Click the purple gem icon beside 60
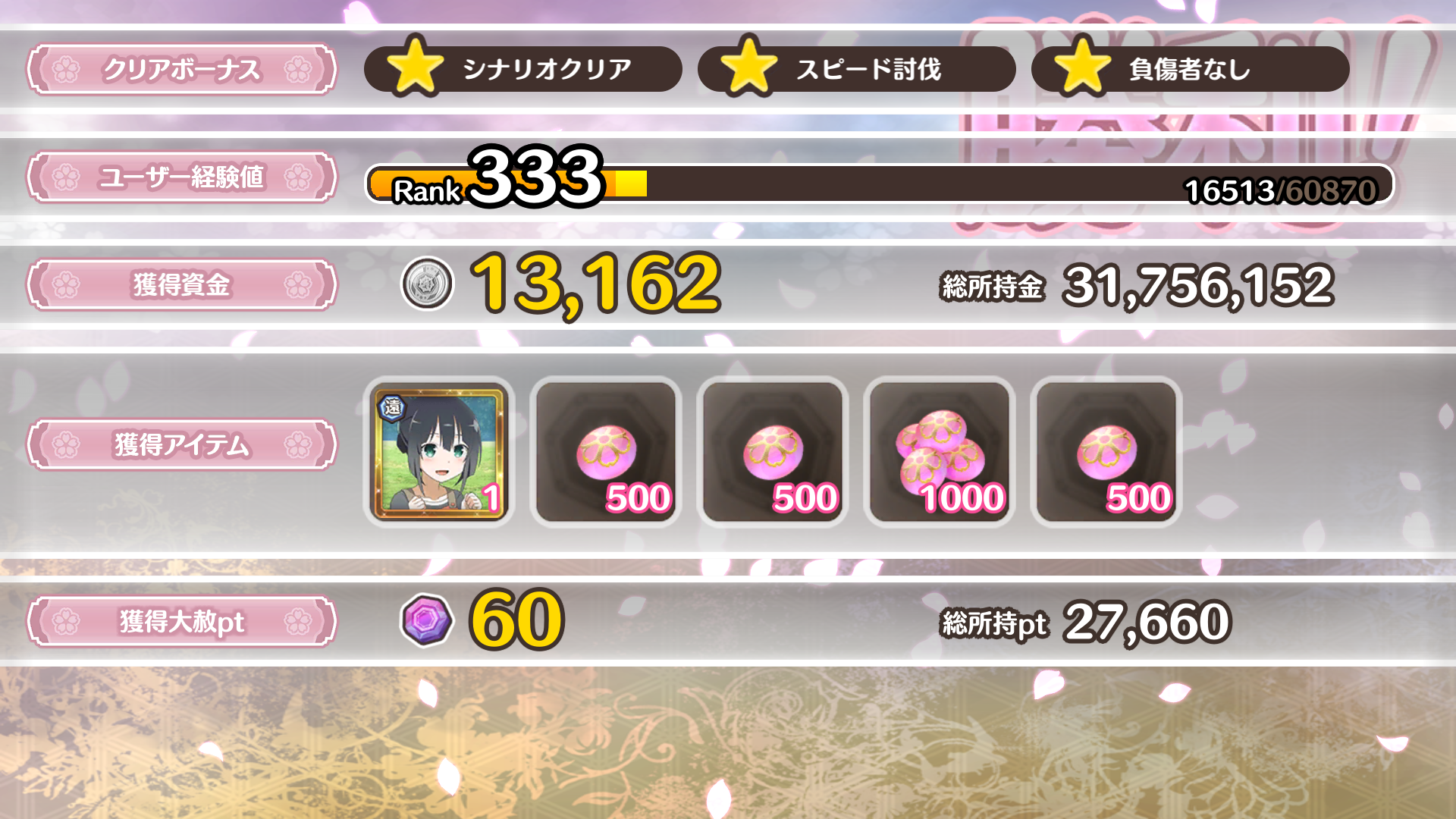 [427, 620]
